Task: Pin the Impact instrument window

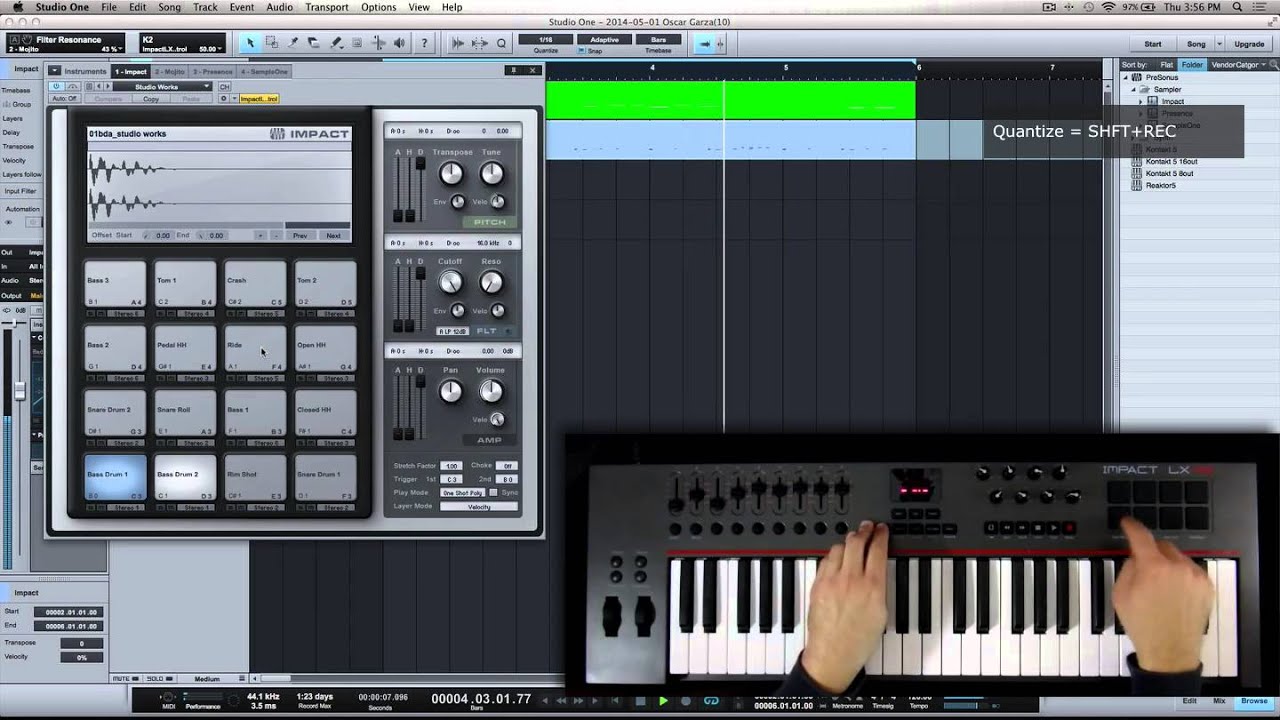Action: point(514,70)
